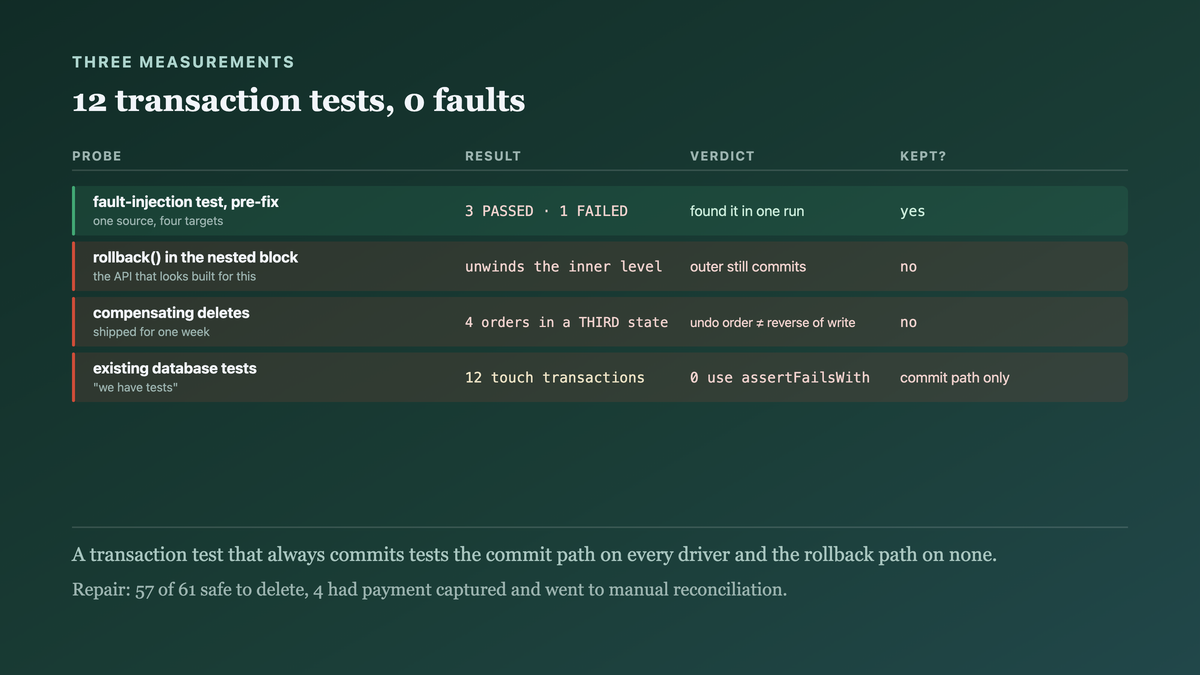
Task: Click 'yes' in the fault-injection row
Action: 912,212
